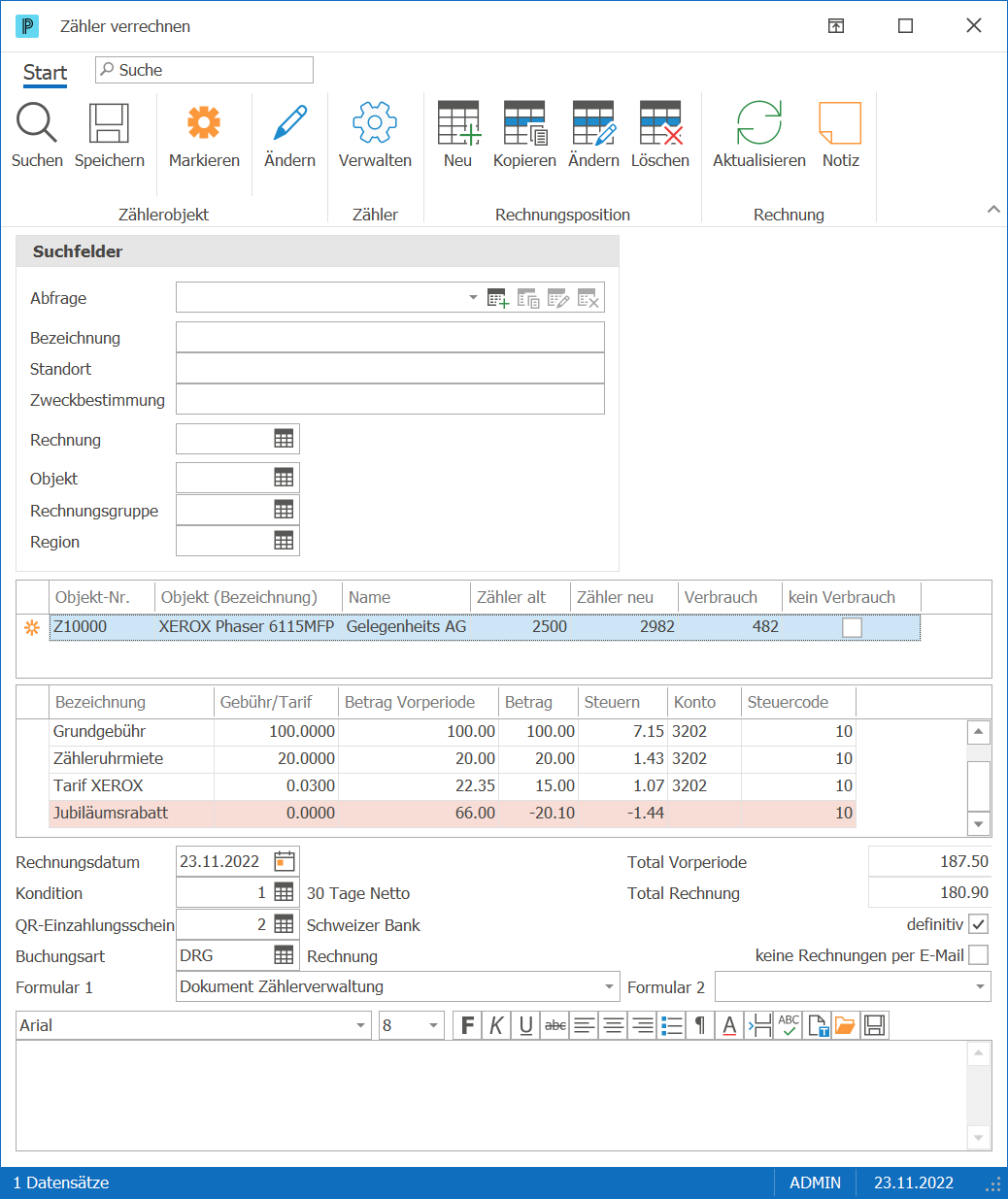The height and width of the screenshot is (1199, 1008).
Task: Open lookup table for Objekt field
Action: pos(284,478)
